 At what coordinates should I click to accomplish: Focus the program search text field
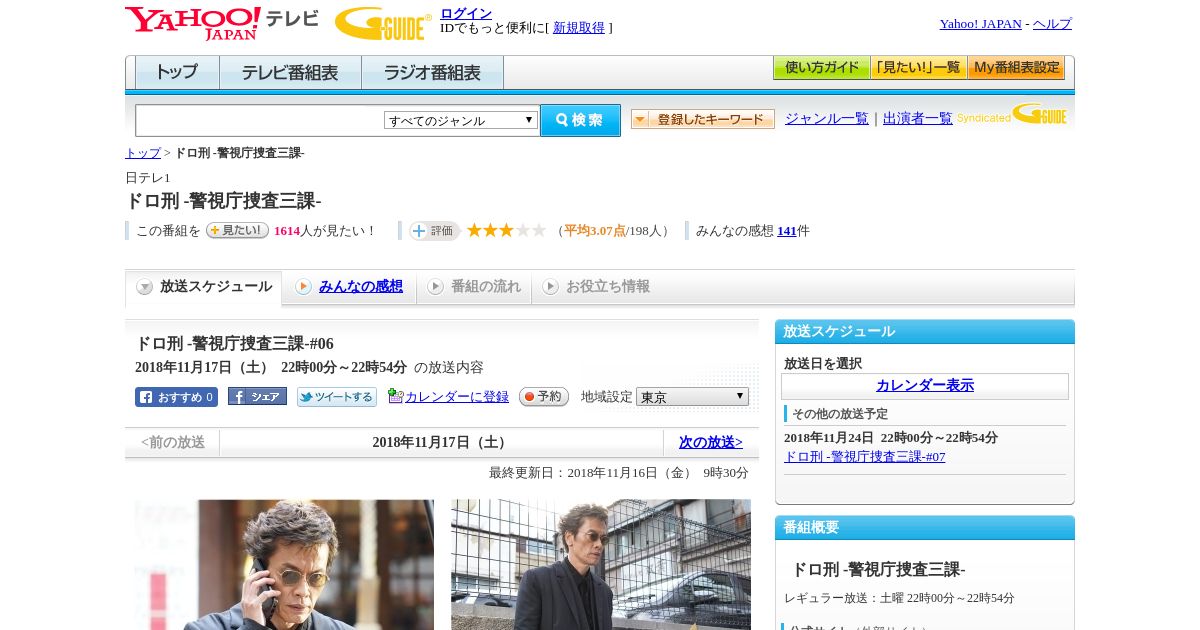coord(260,120)
